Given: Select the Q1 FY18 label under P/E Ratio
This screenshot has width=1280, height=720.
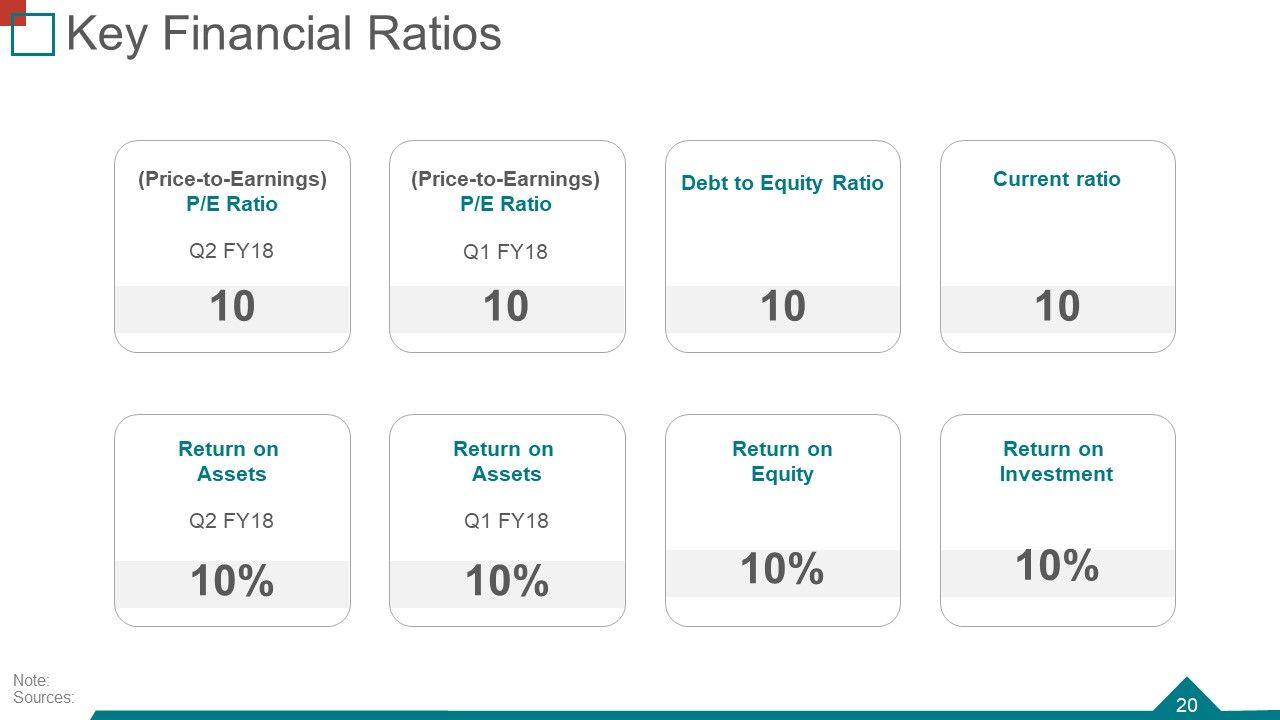Looking at the screenshot, I should coord(505,252).
